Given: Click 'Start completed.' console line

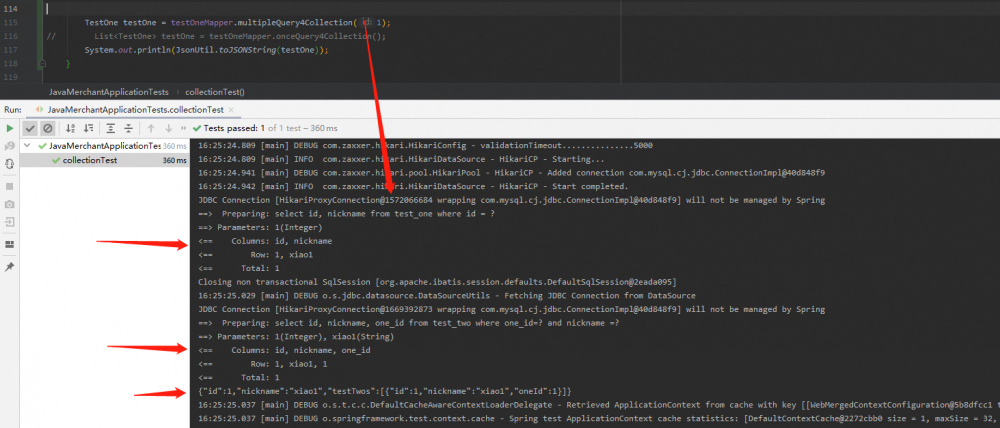Looking at the screenshot, I should [x=413, y=186].
